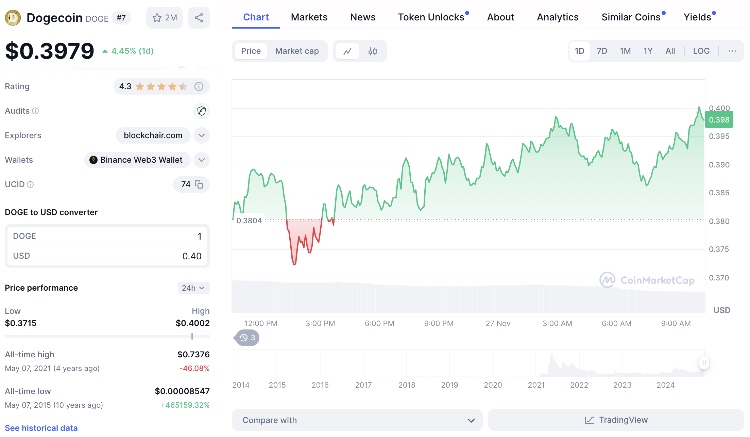Add Dogecoin to watchlist via star button
The height and width of the screenshot is (437, 750).
164,18
